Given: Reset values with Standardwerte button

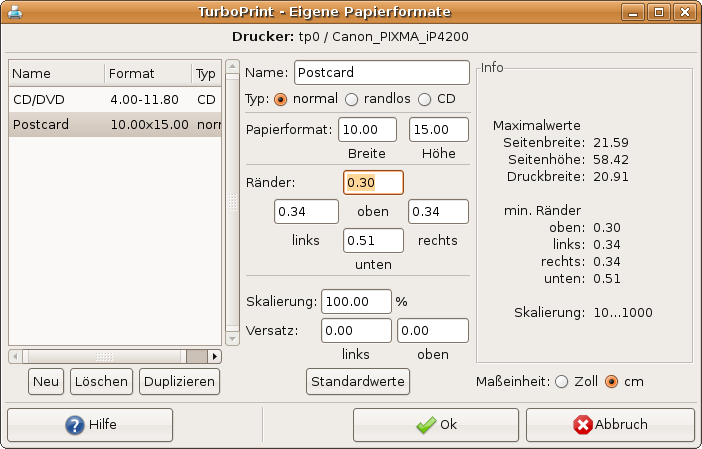Looking at the screenshot, I should point(358,381).
